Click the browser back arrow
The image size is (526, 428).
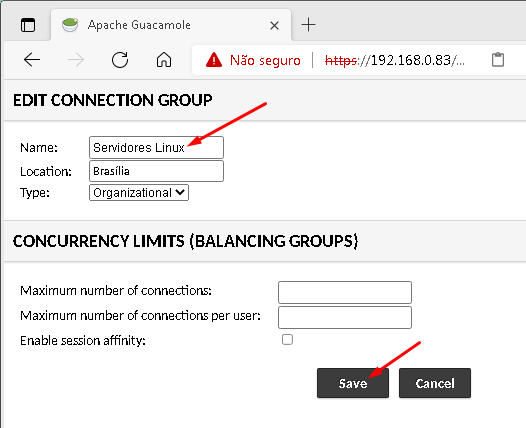pos(32,60)
